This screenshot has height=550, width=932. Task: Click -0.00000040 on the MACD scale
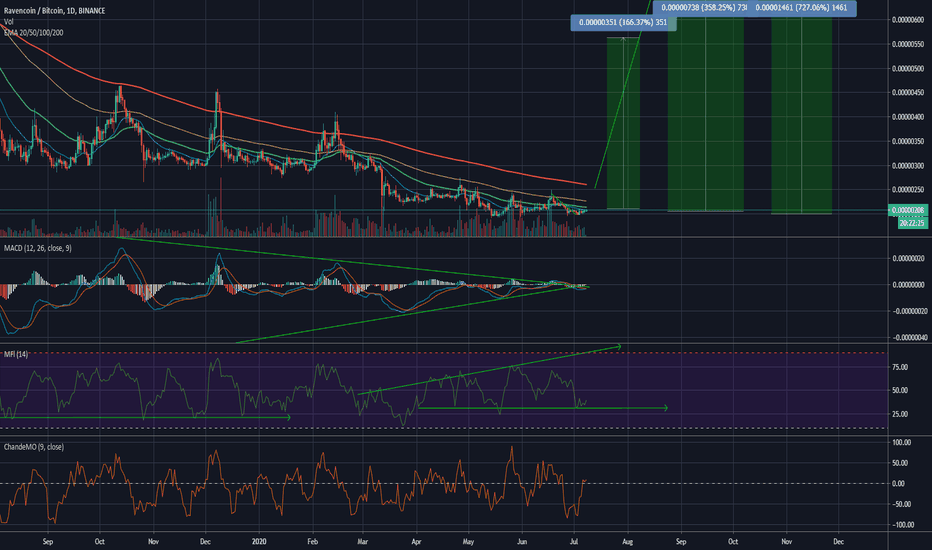pyautogui.click(x=908, y=338)
